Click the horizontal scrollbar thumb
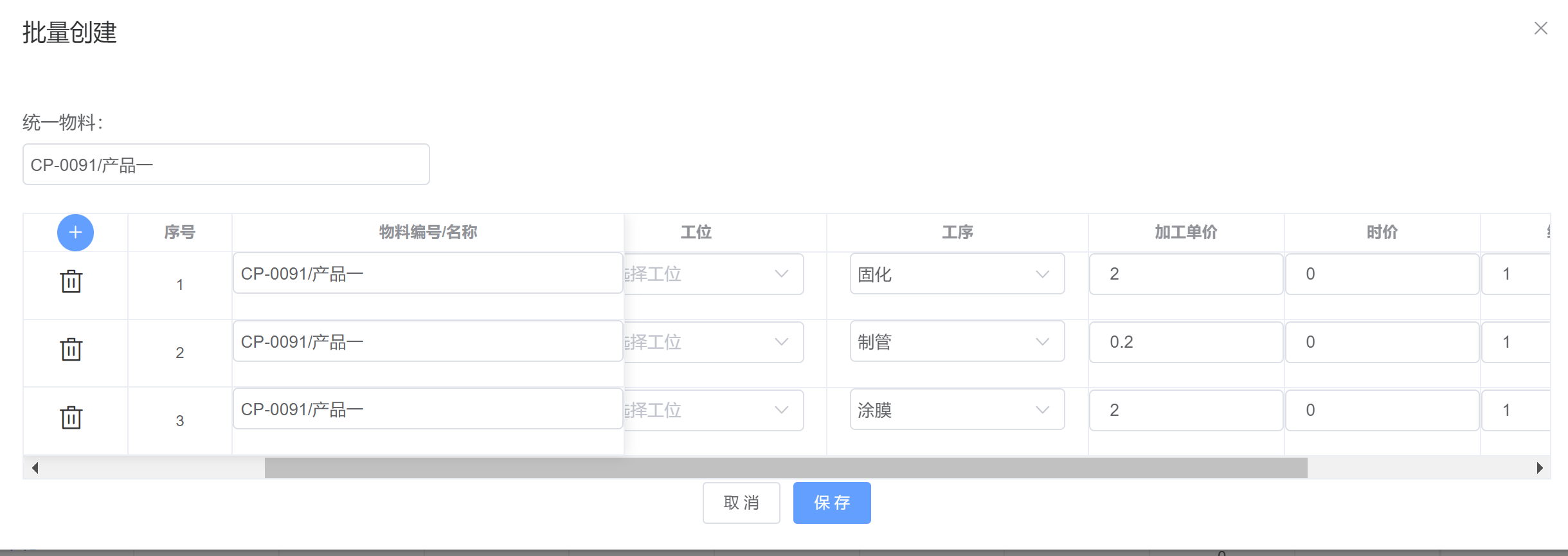The image size is (1568, 556). 786,468
